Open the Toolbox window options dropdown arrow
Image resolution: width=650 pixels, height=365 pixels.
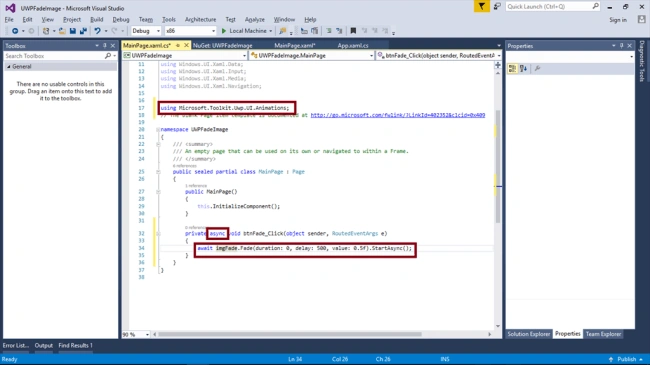[97, 46]
